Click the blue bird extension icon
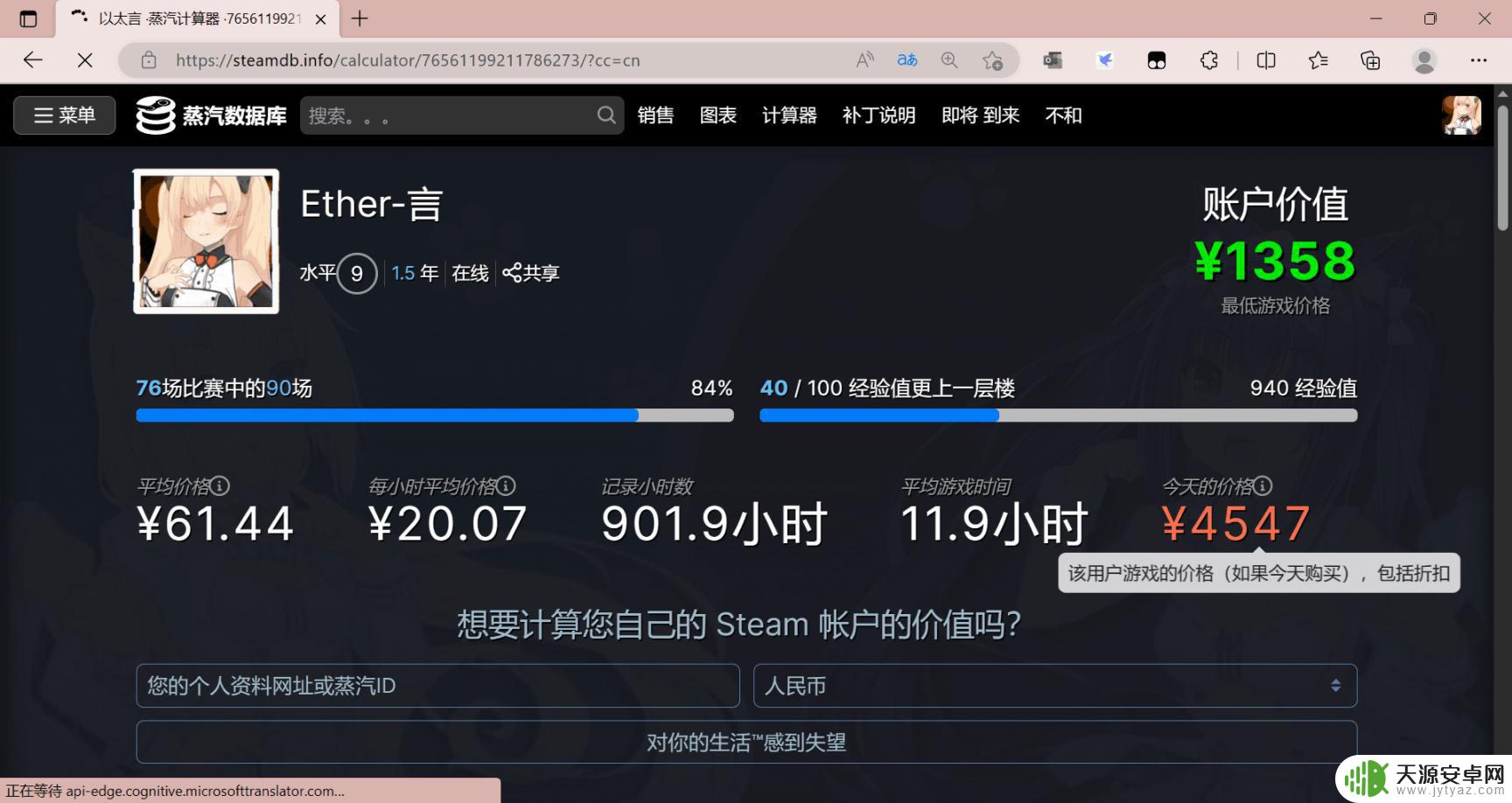The height and width of the screenshot is (803, 1512). click(1105, 60)
